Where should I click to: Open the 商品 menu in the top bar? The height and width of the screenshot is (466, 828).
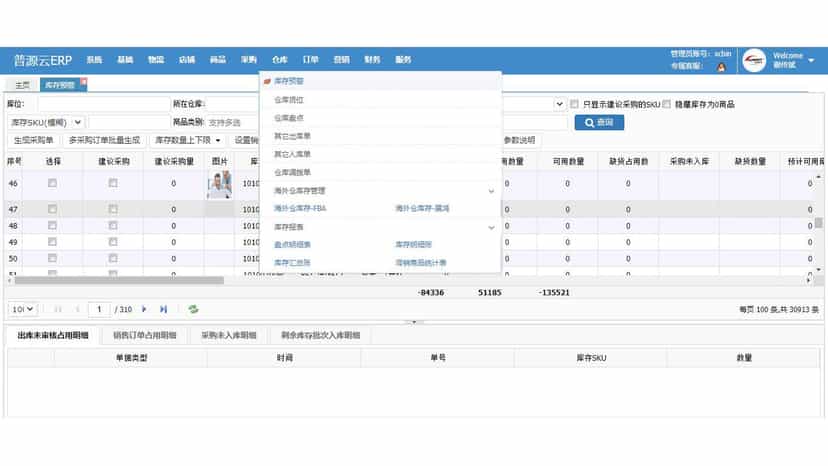218,60
